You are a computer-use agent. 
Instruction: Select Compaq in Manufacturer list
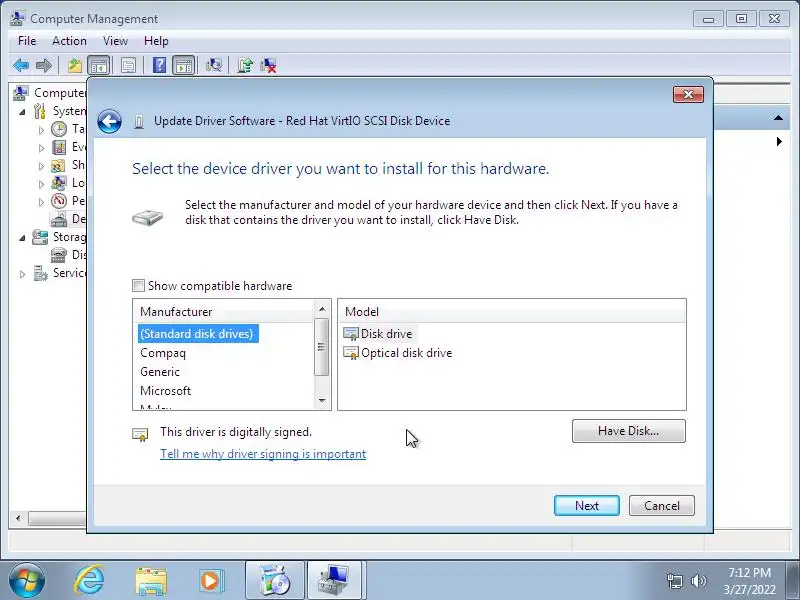[x=163, y=353]
